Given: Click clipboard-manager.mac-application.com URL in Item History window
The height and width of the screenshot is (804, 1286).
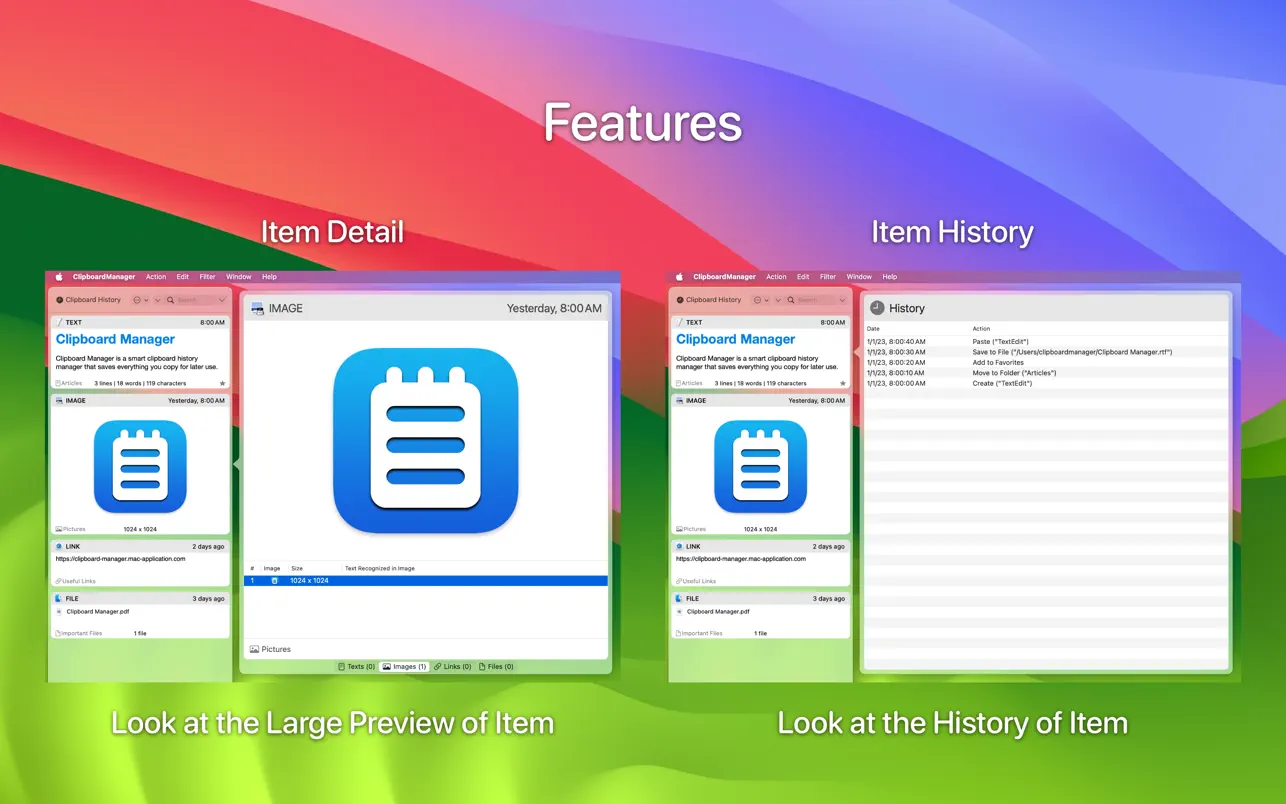Looking at the screenshot, I should [x=740, y=559].
